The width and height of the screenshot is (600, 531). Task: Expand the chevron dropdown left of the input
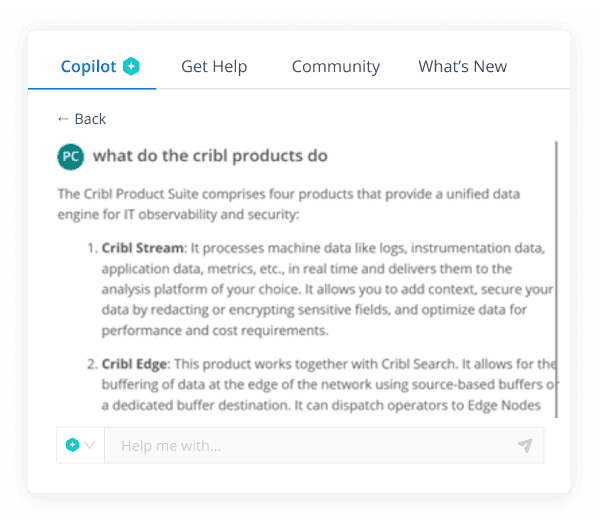89,445
